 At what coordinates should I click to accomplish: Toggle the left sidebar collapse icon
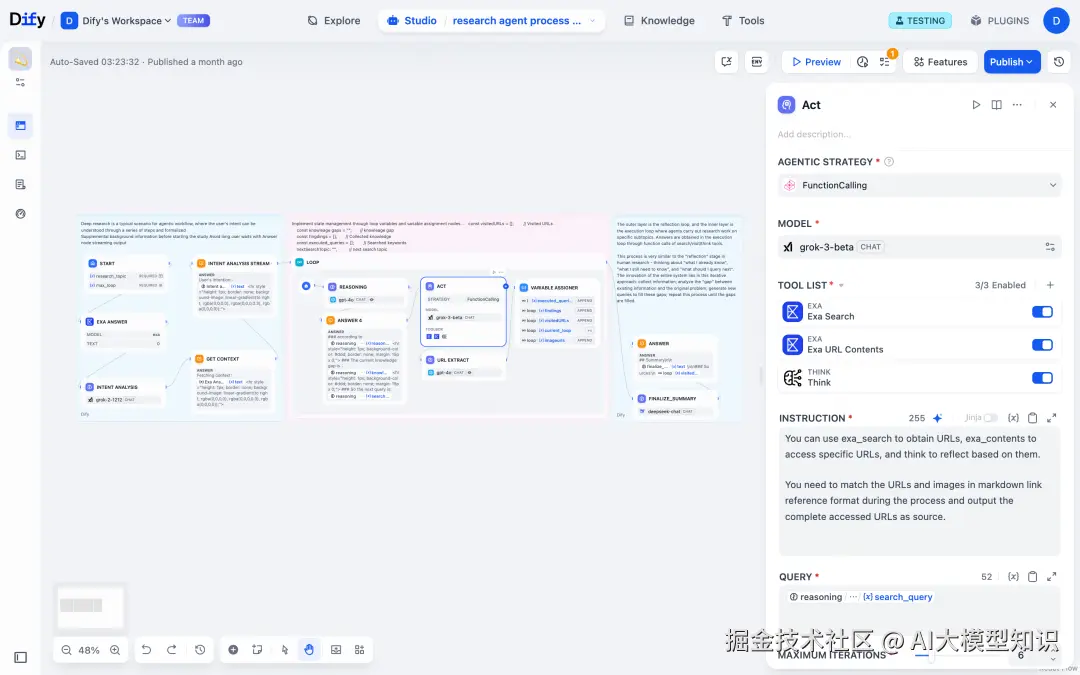pyautogui.click(x=21, y=658)
